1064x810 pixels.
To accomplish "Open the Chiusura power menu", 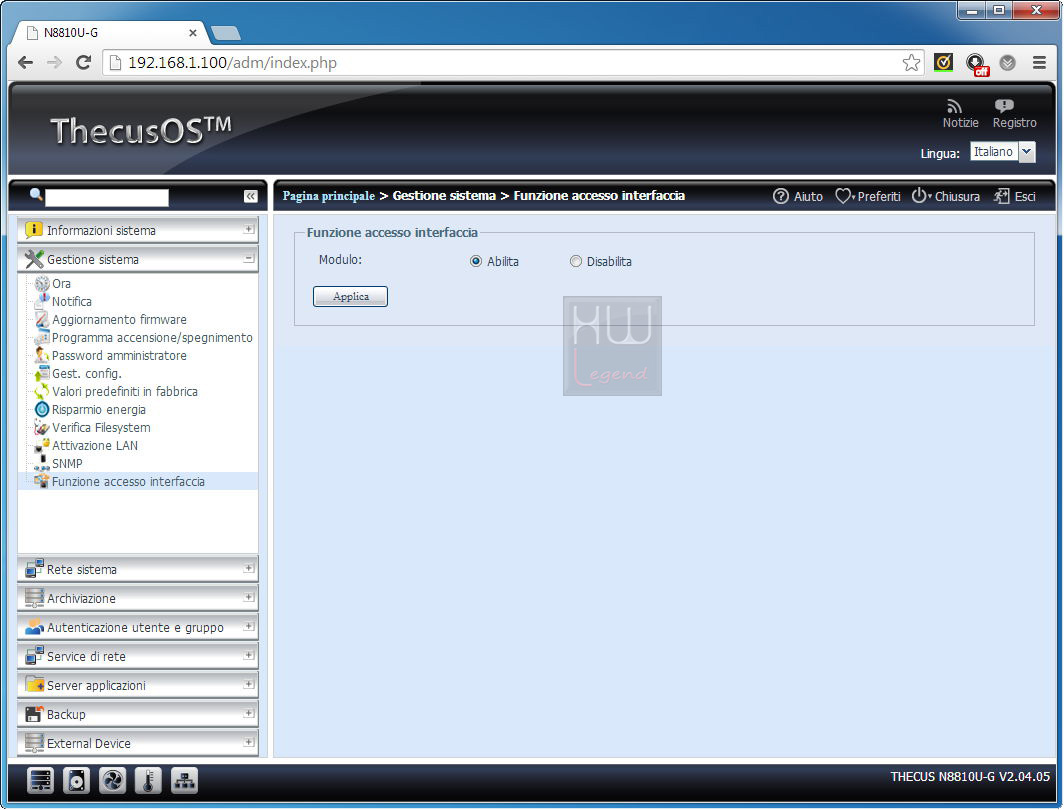I will click(x=945, y=196).
